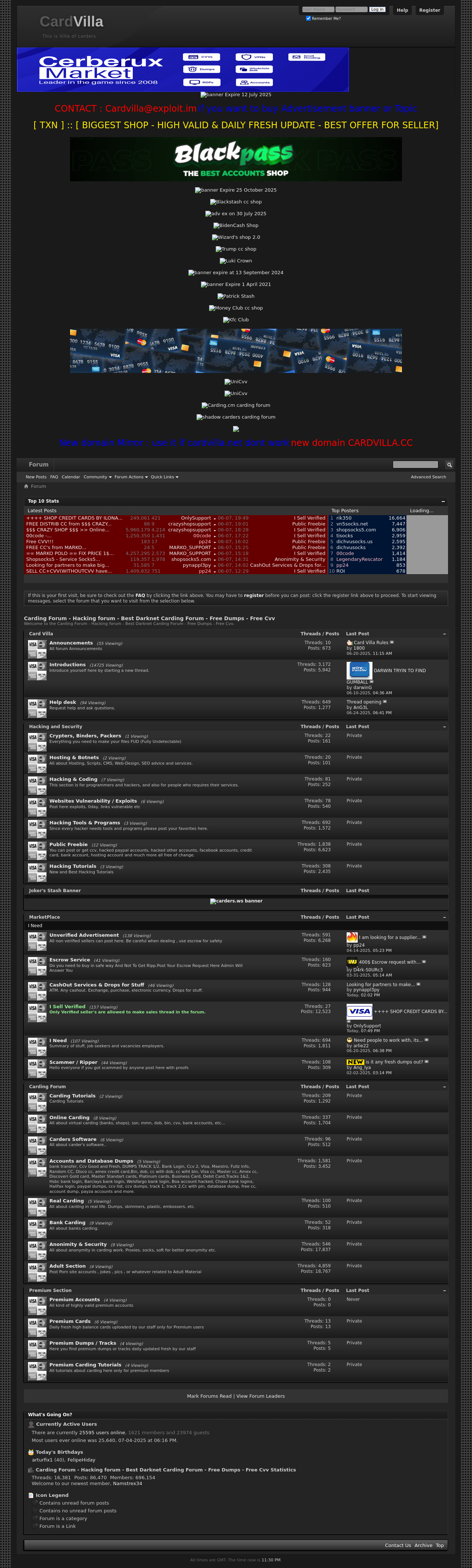
Task: Collapse the Top 10 Stats panel
Action: 443,502
